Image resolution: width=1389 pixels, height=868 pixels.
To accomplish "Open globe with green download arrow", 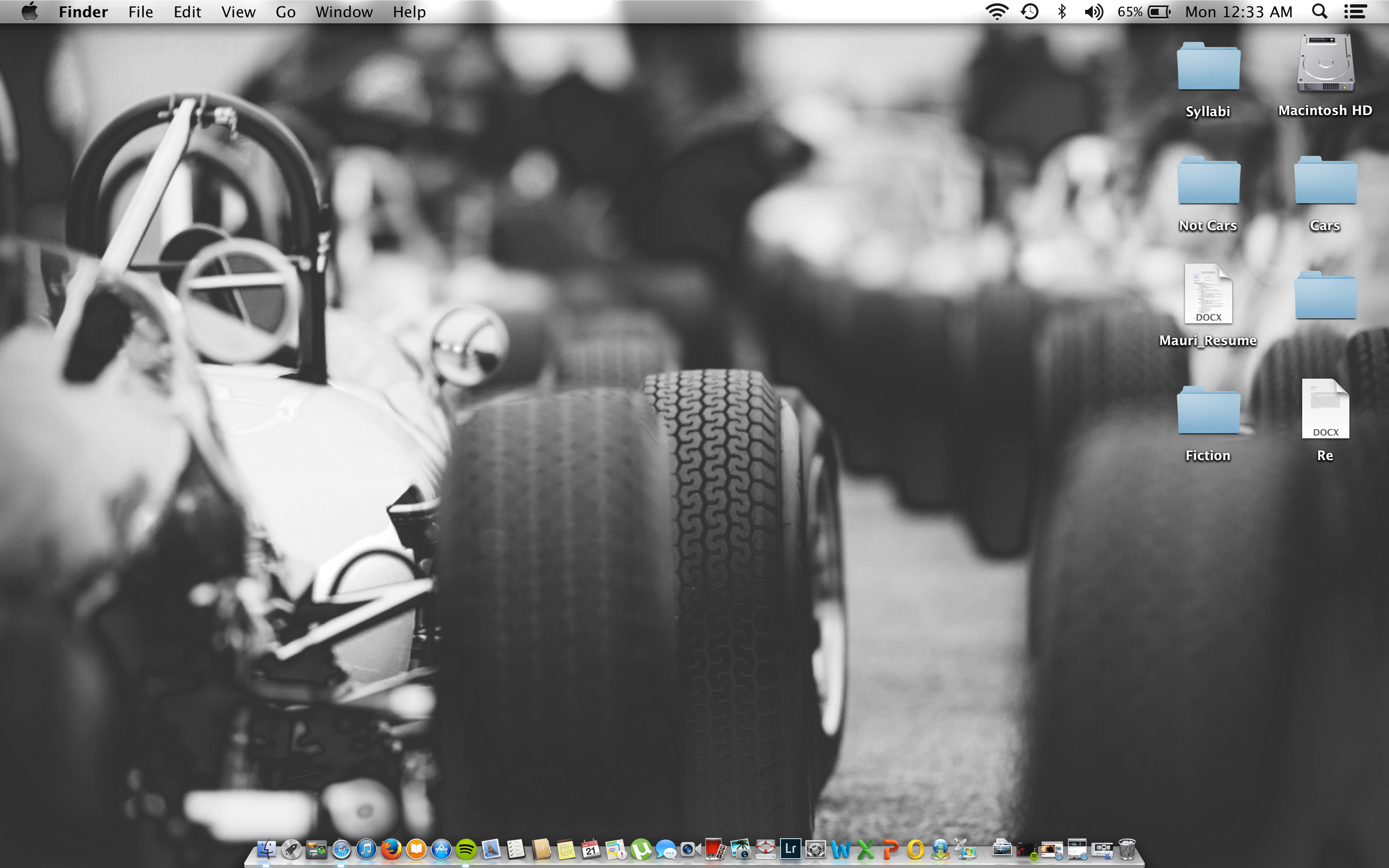I will click(941, 849).
